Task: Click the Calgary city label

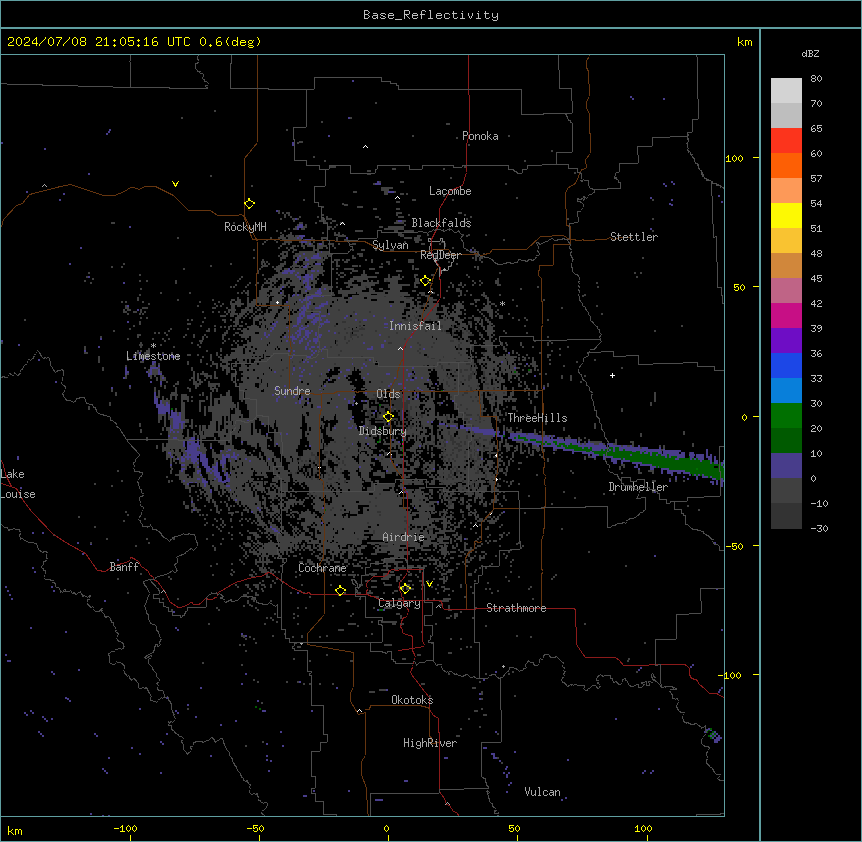Action: 399,603
